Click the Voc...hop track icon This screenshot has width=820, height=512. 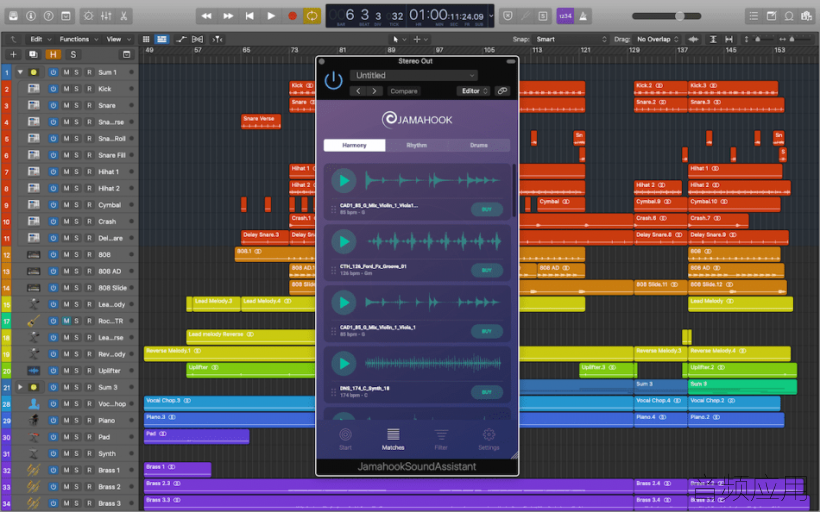click(34, 404)
